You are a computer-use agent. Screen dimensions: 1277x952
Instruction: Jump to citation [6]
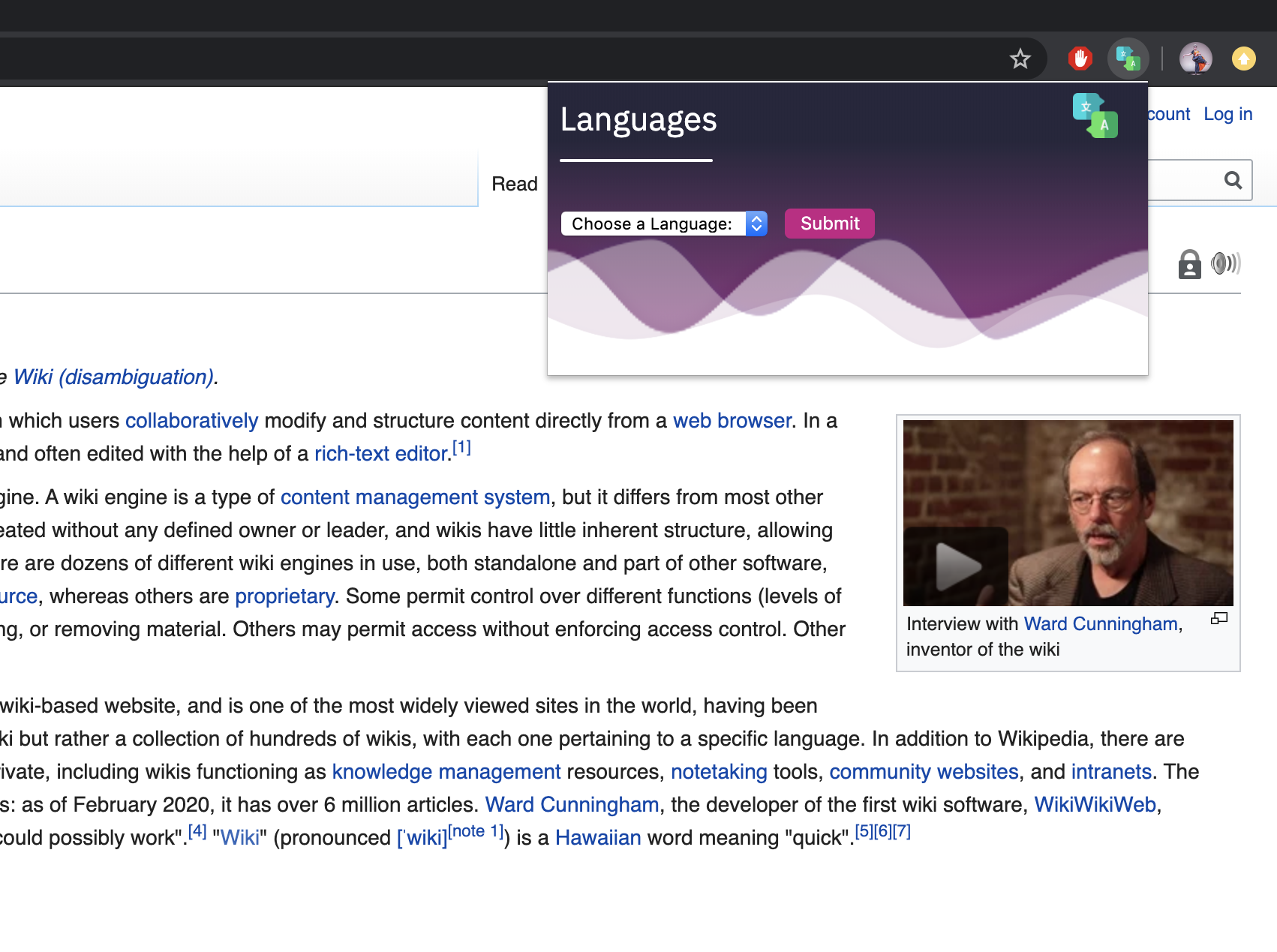tap(883, 831)
